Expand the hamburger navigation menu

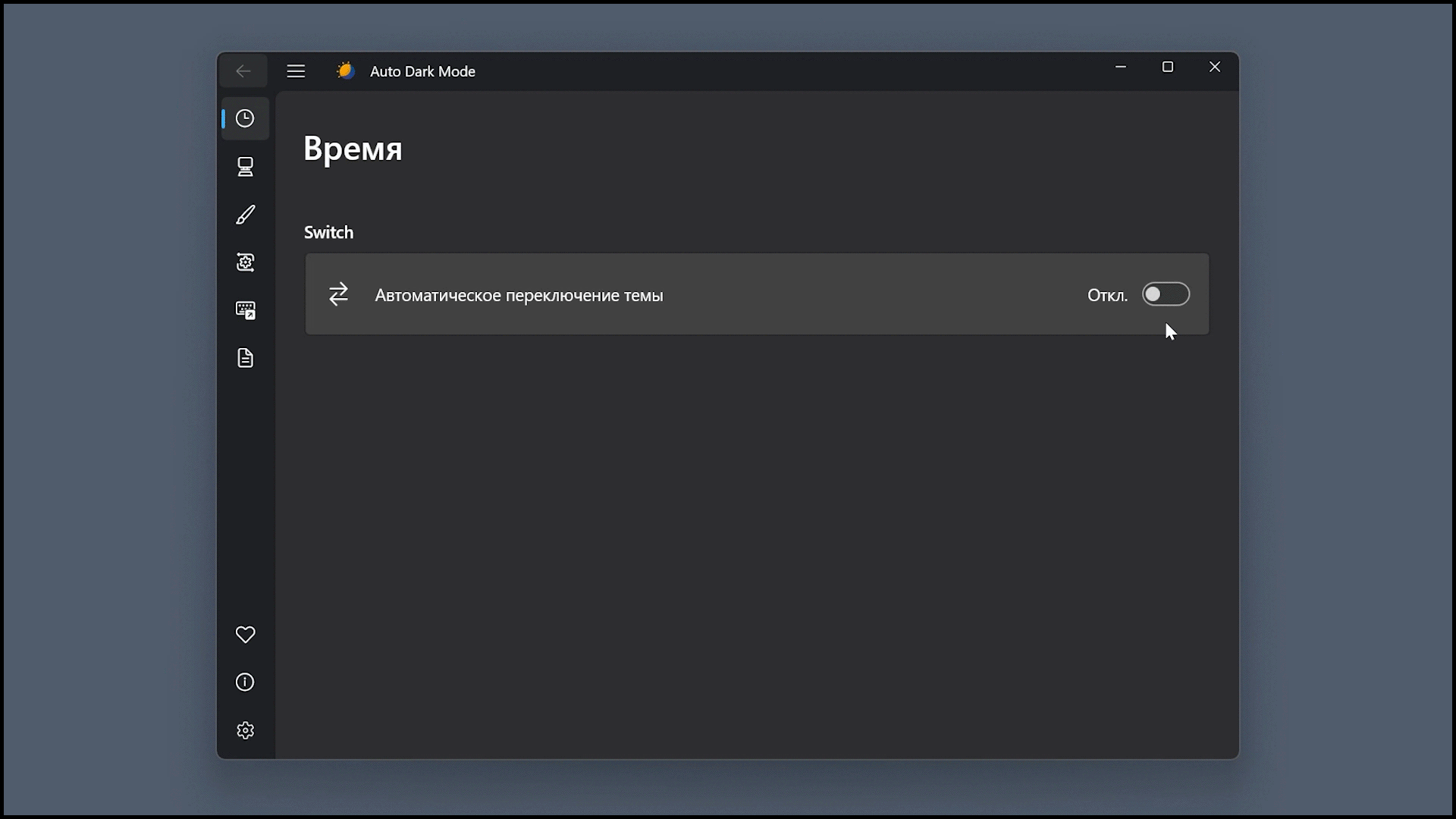click(296, 71)
